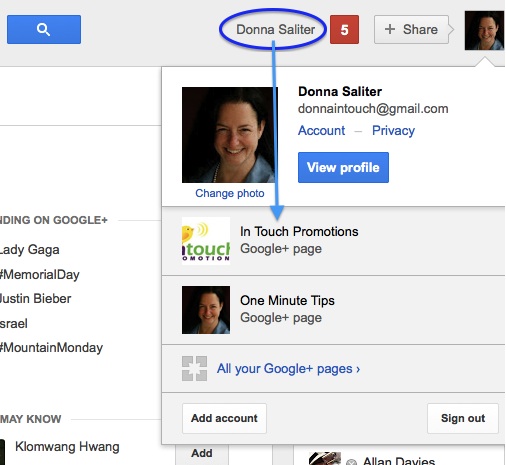Click the pages grid icon beside All your Google+ pages

[x=194, y=368]
